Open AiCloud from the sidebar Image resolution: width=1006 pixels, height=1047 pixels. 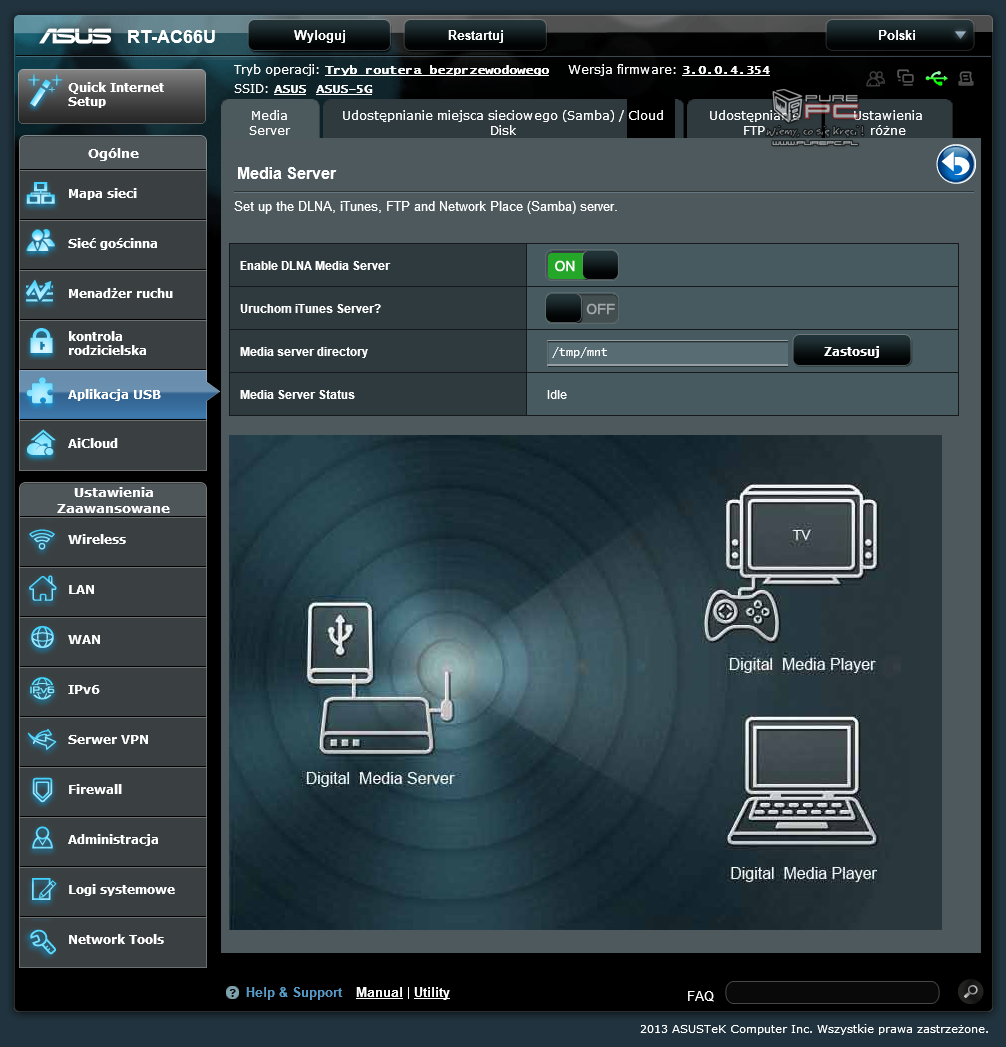113,445
